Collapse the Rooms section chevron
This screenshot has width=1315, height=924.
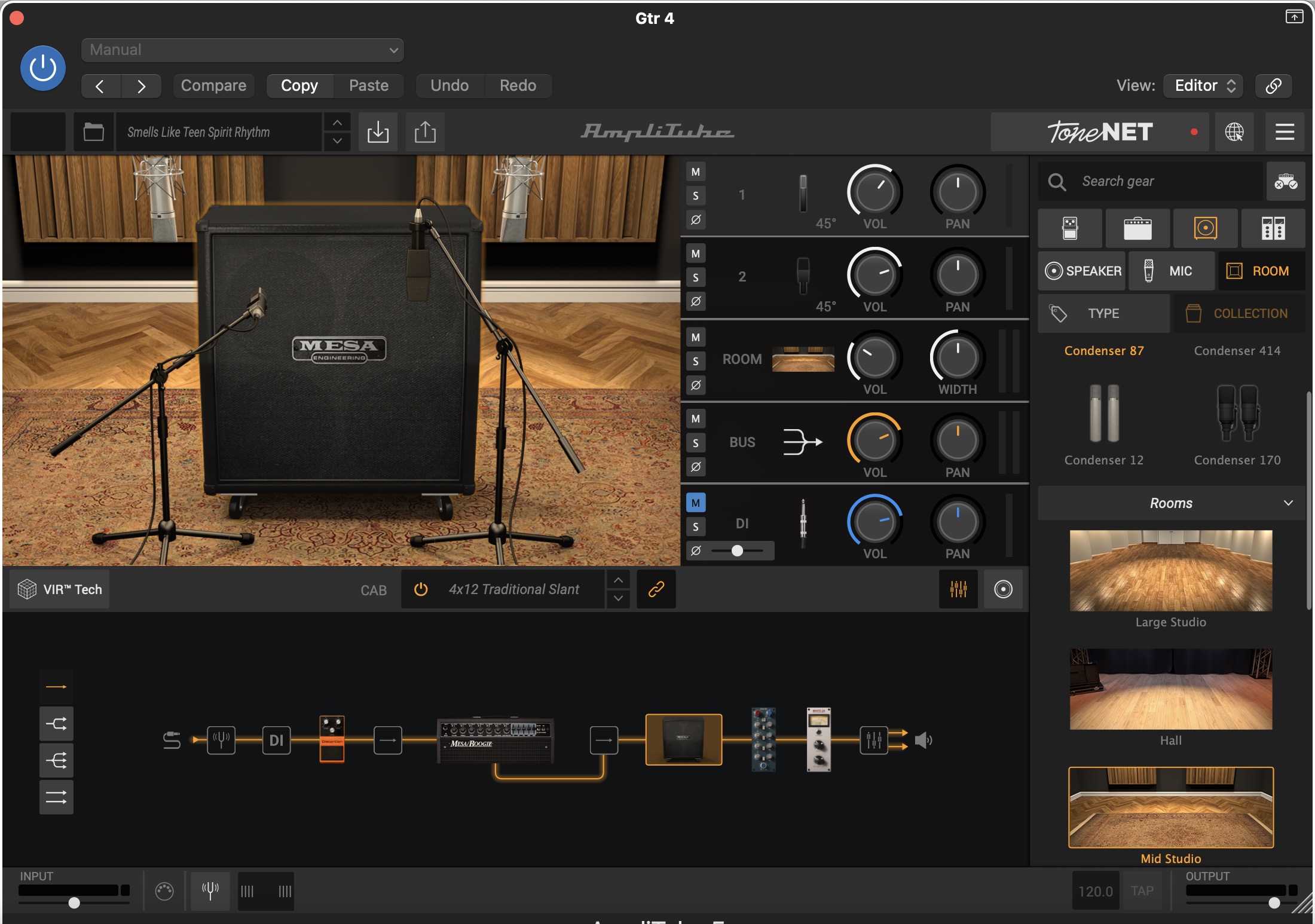[x=1288, y=503]
